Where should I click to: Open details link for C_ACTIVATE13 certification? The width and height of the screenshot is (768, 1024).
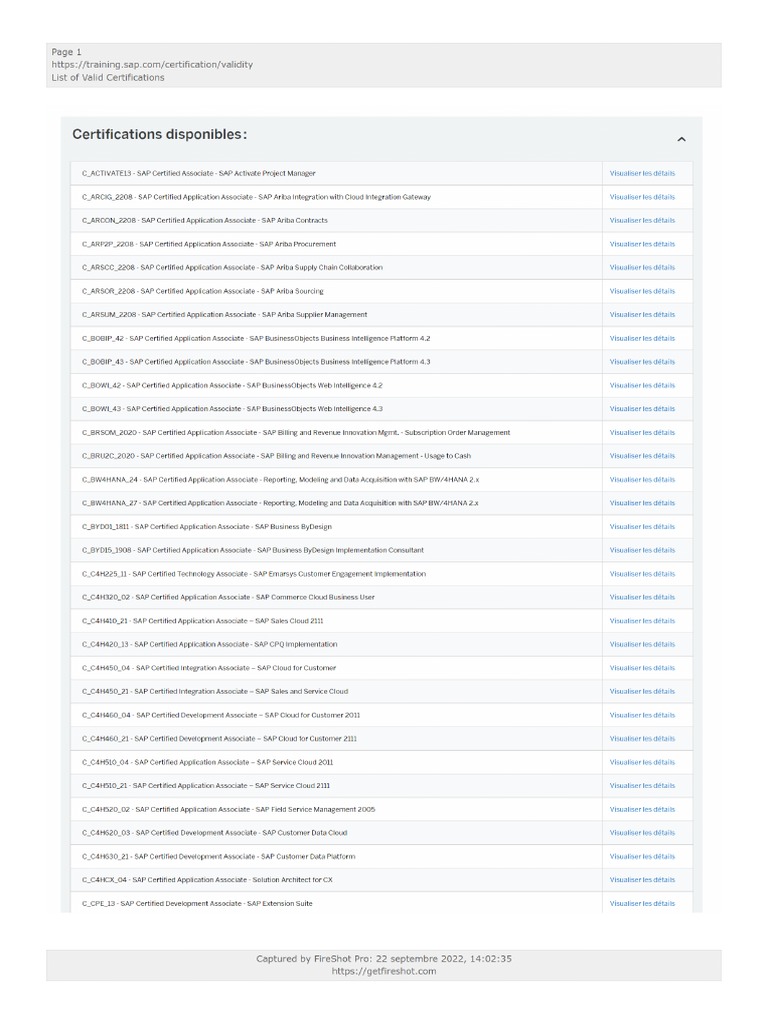[x=642, y=173]
